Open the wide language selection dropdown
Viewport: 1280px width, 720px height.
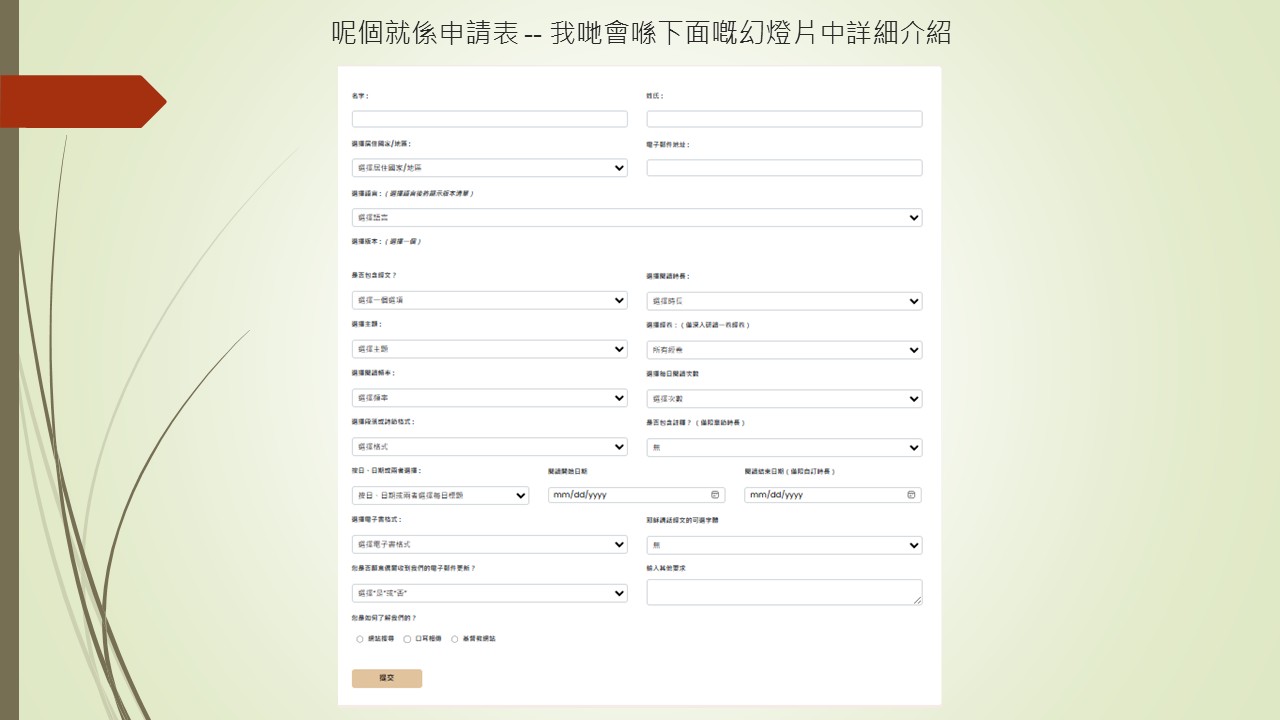pyautogui.click(x=636, y=218)
